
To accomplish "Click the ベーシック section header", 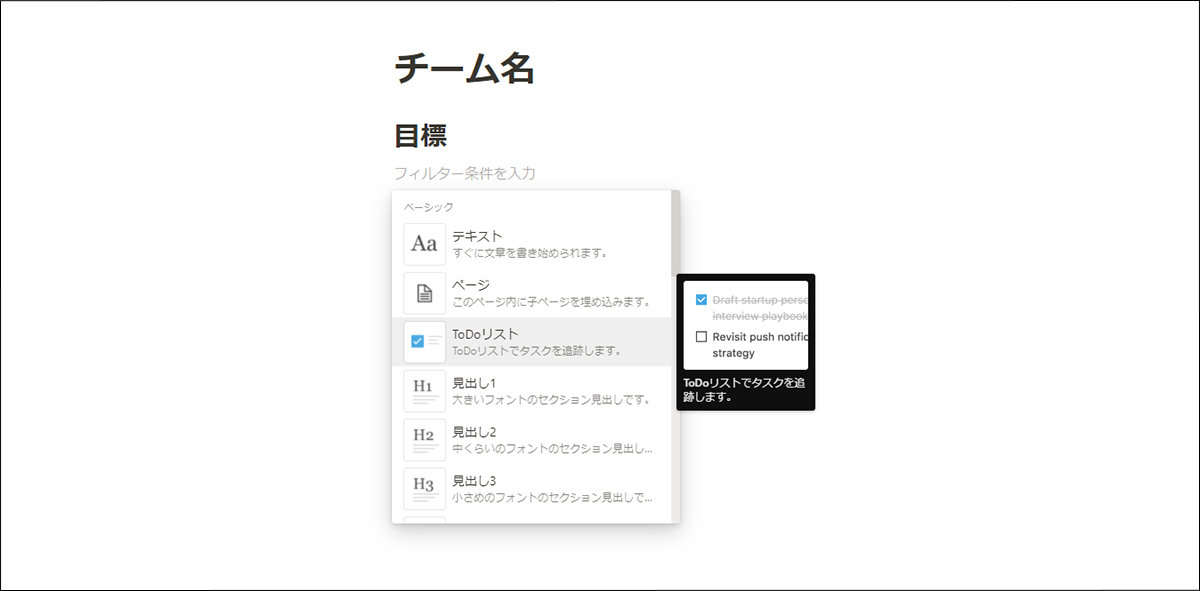I will tap(428, 207).
